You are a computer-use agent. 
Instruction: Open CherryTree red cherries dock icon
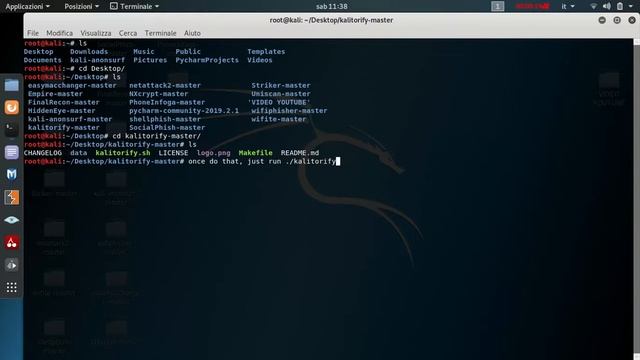click(11, 242)
